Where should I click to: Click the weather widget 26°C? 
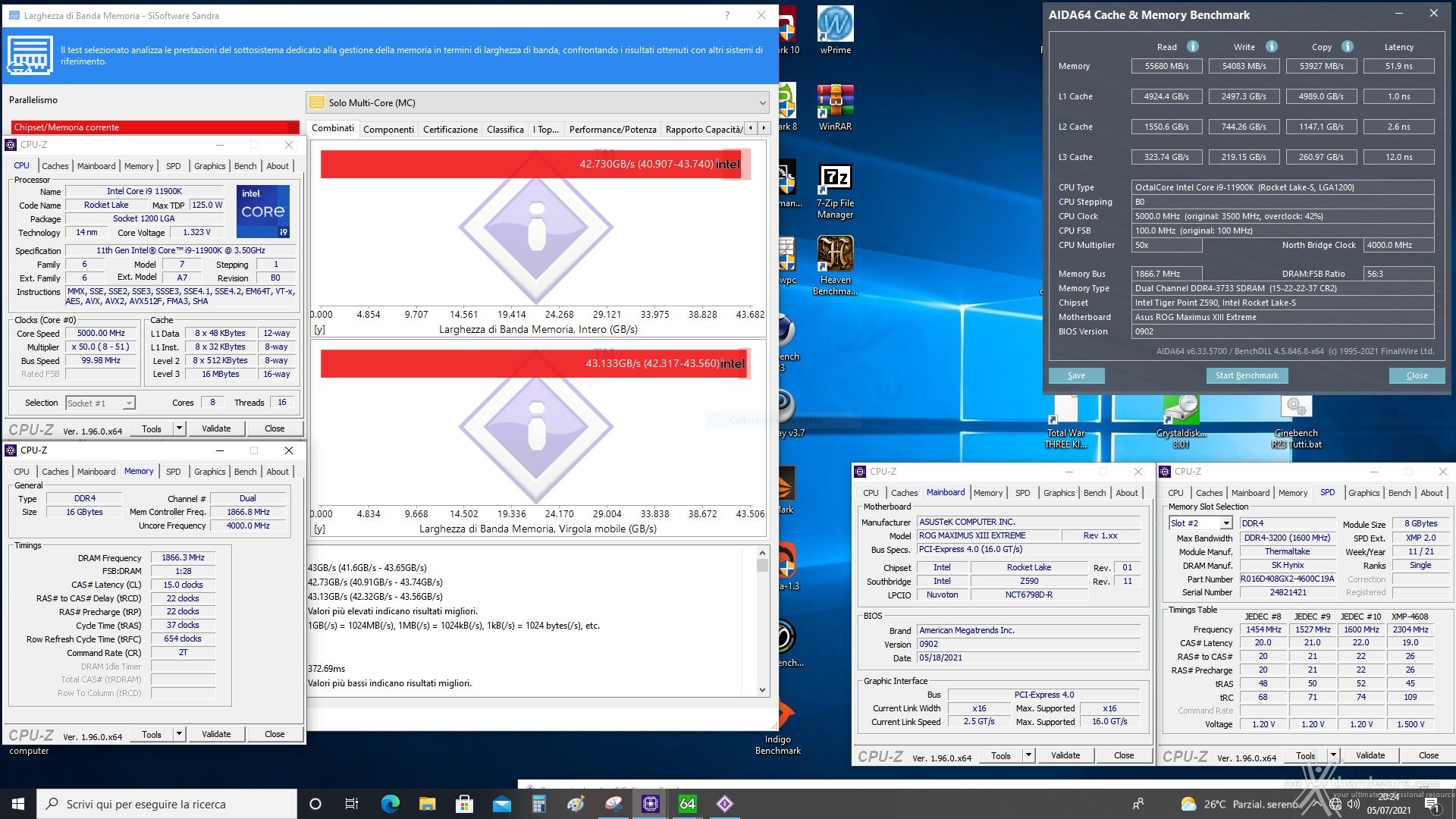[x=1238, y=804]
